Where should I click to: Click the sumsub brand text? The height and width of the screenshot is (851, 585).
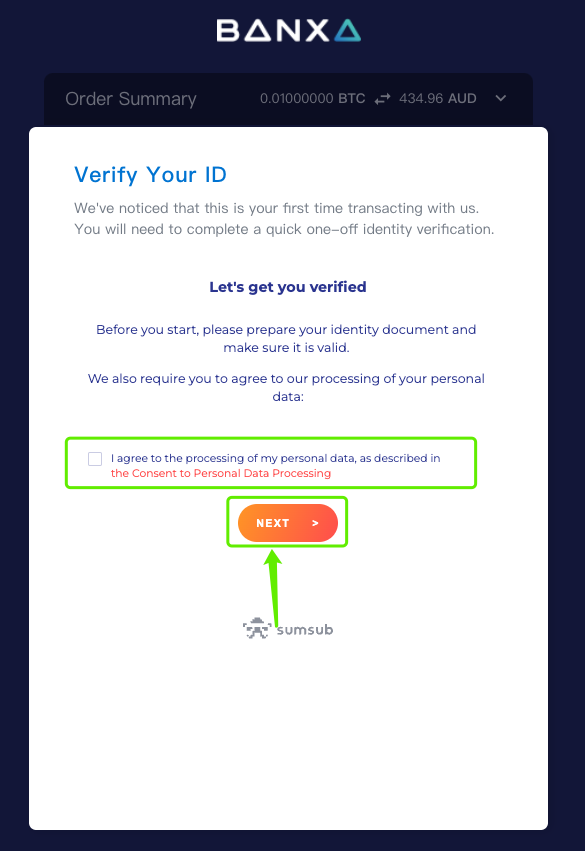305,630
